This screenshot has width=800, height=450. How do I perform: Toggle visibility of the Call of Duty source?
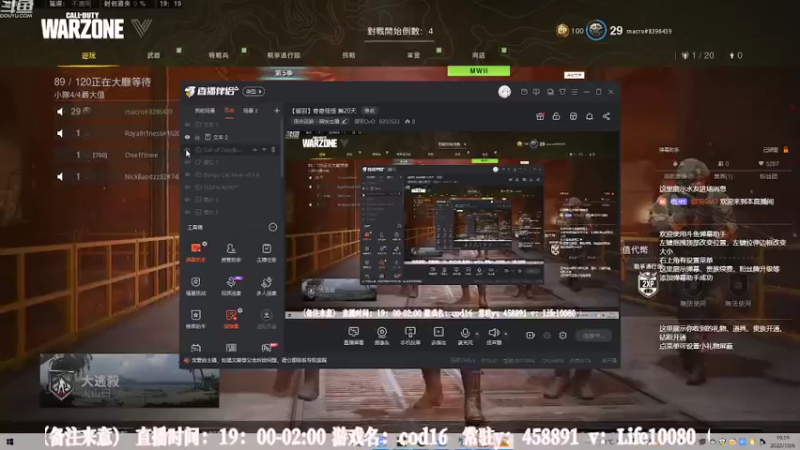tap(187, 149)
